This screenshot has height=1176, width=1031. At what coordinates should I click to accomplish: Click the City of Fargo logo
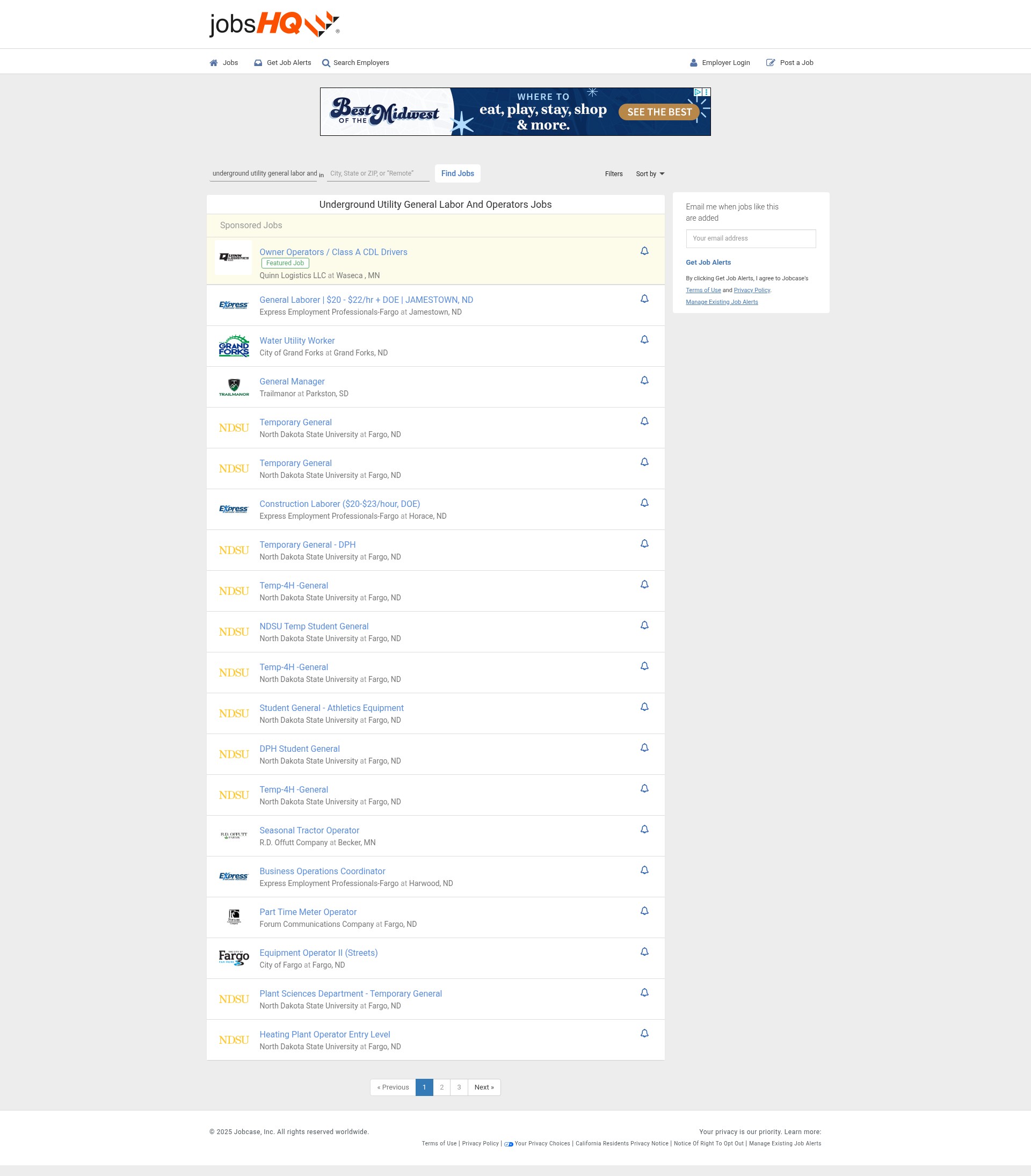(x=234, y=958)
